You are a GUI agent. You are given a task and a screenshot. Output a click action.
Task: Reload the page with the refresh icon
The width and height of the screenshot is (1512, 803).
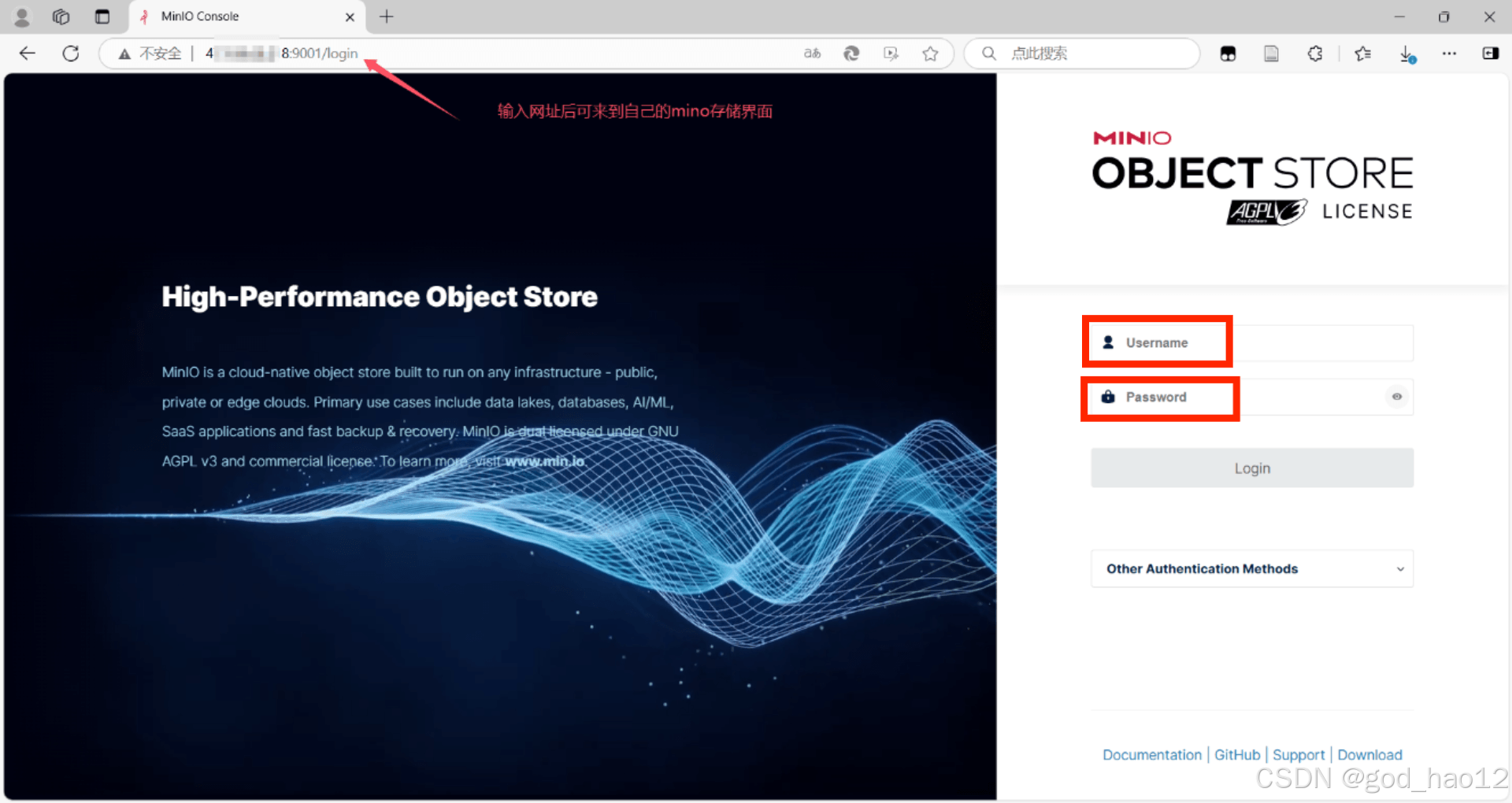click(x=71, y=54)
